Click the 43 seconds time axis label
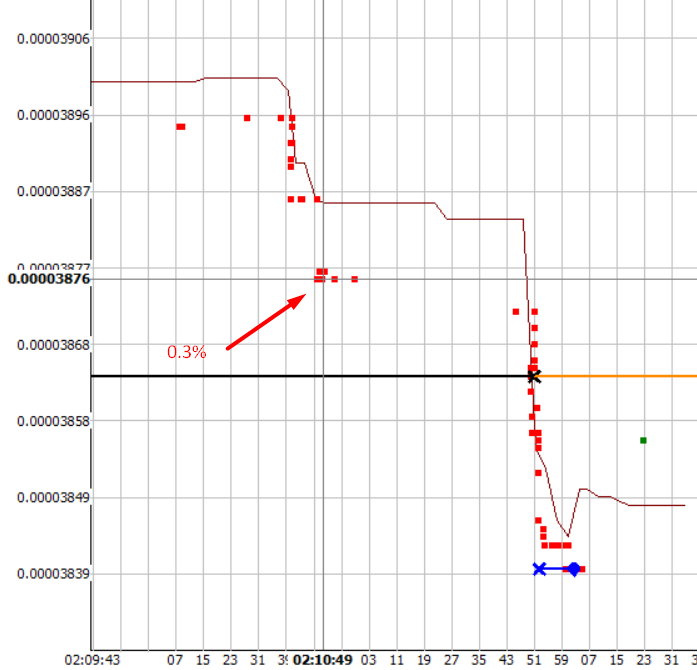This screenshot has width=697, height=670. click(506, 660)
